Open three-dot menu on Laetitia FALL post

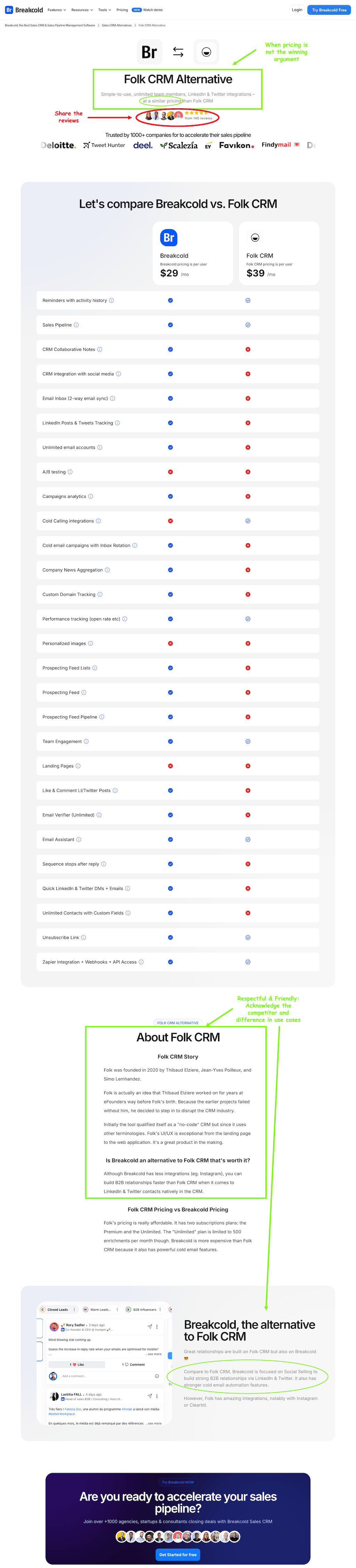[x=157, y=1396]
